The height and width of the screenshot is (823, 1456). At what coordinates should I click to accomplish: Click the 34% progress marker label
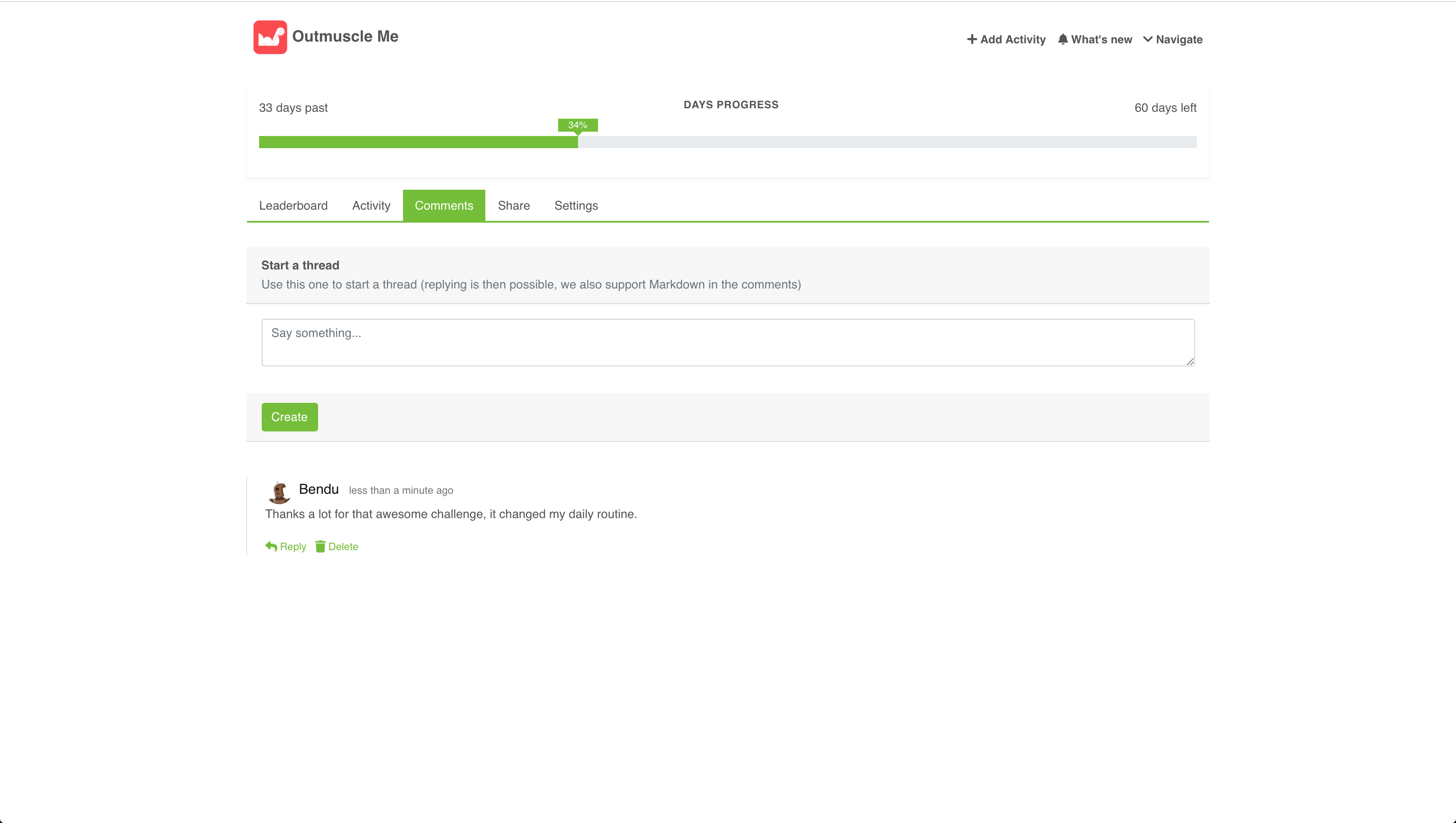pyautogui.click(x=577, y=125)
